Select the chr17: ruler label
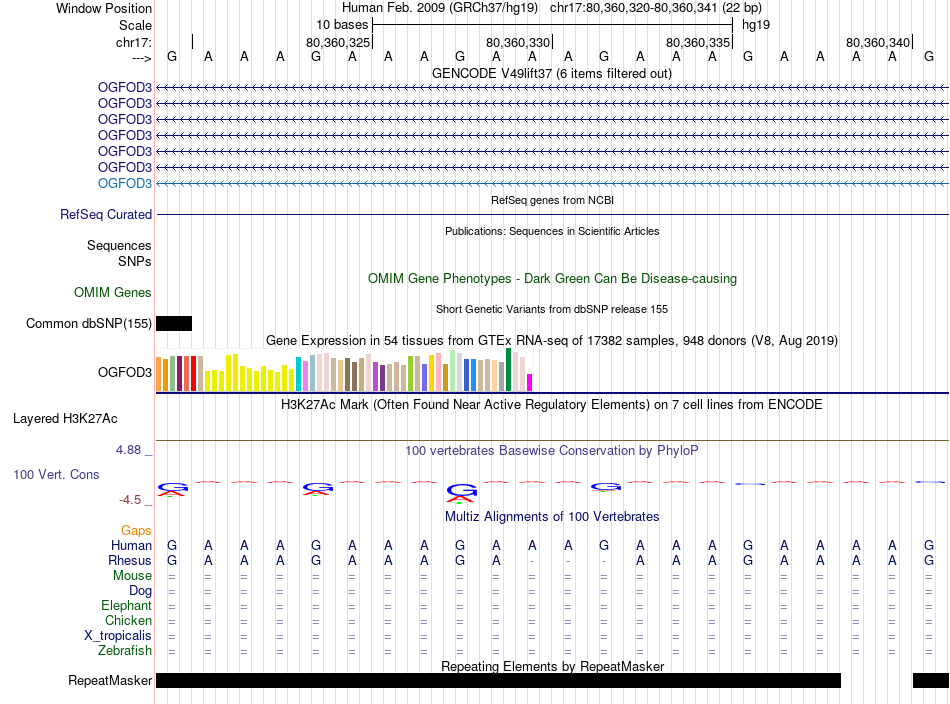The height and width of the screenshot is (704, 950). point(133,42)
